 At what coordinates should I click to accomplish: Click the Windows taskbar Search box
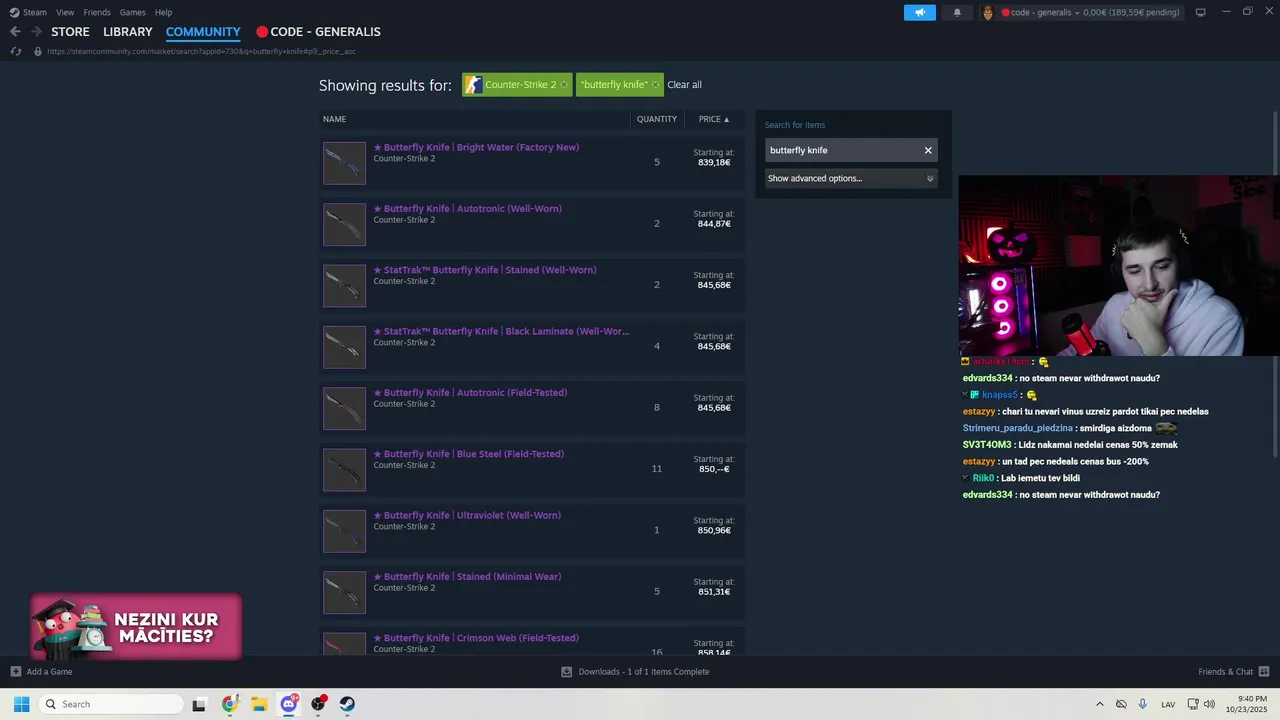(x=111, y=704)
